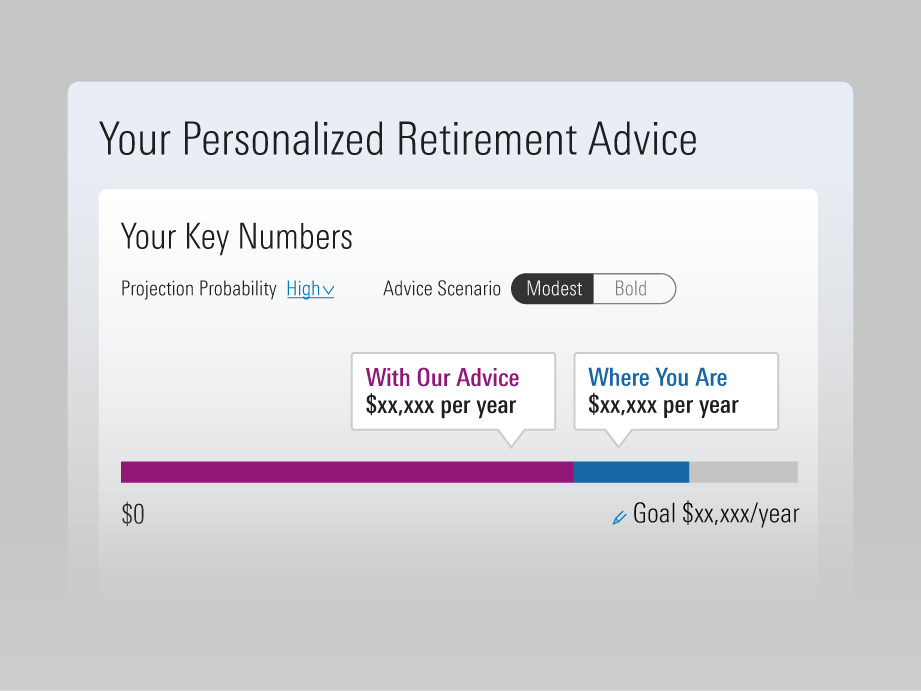Image resolution: width=921 pixels, height=691 pixels.
Task: Open the High projection probability dropdown
Action: [309, 289]
